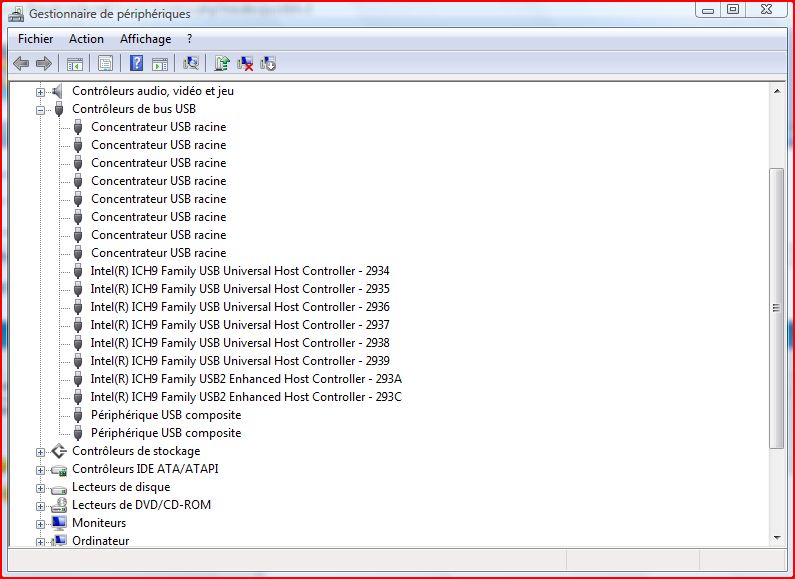Select Contrôleurs de bus USB label
The width and height of the screenshot is (795, 579).
pyautogui.click(x=134, y=109)
